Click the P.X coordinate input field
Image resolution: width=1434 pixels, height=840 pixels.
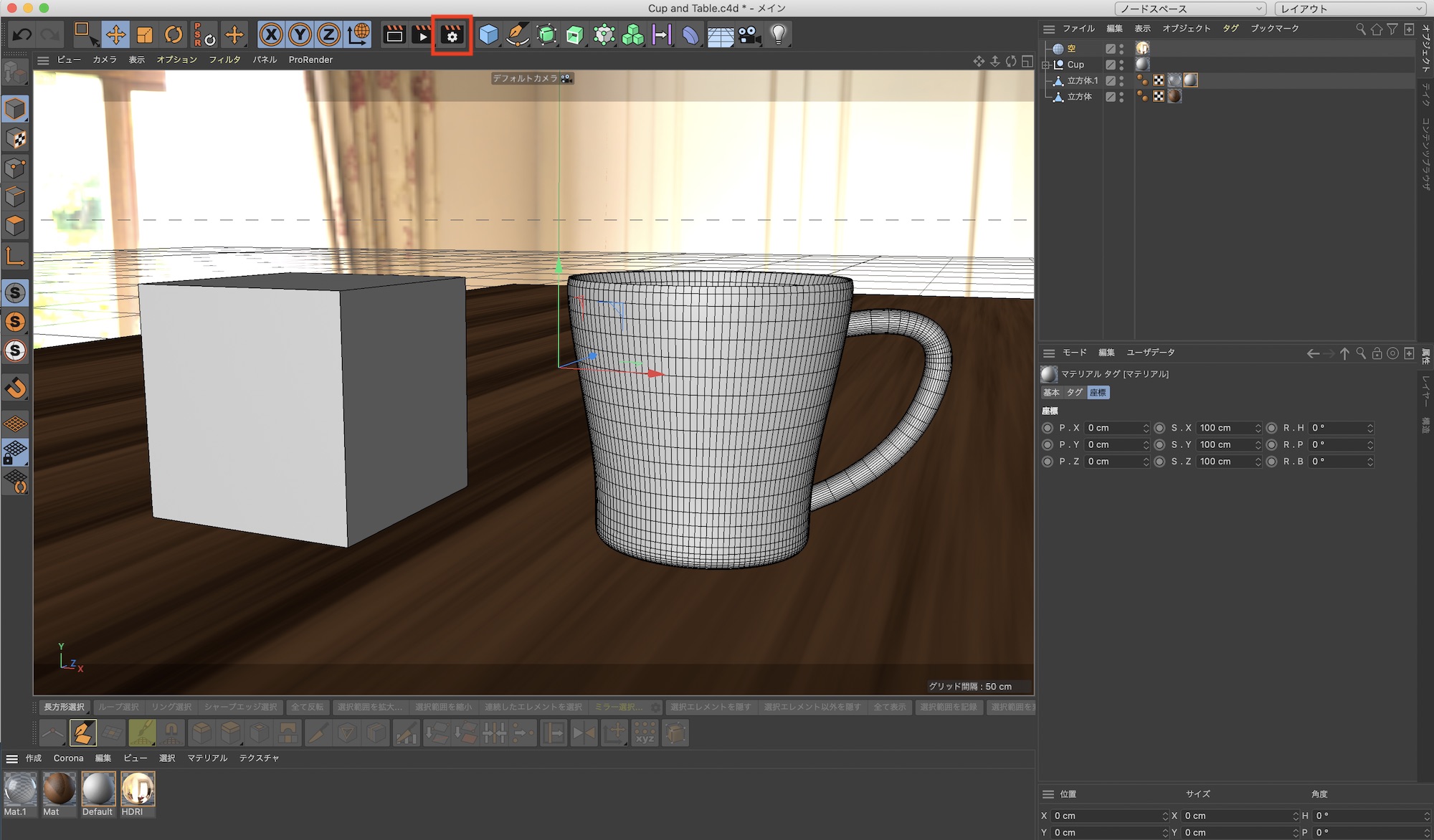[1114, 428]
